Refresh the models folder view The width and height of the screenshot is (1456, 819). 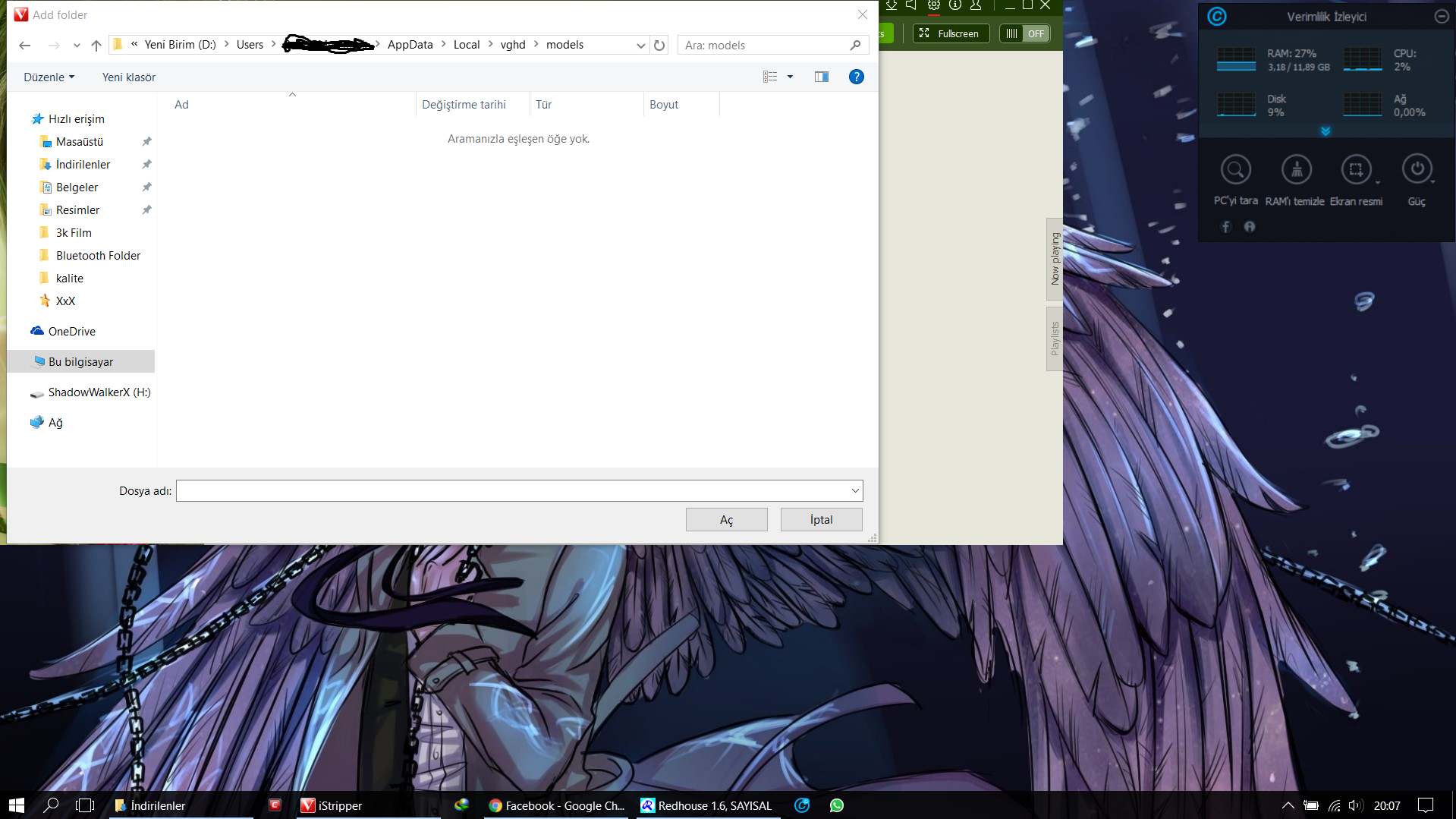[659, 46]
